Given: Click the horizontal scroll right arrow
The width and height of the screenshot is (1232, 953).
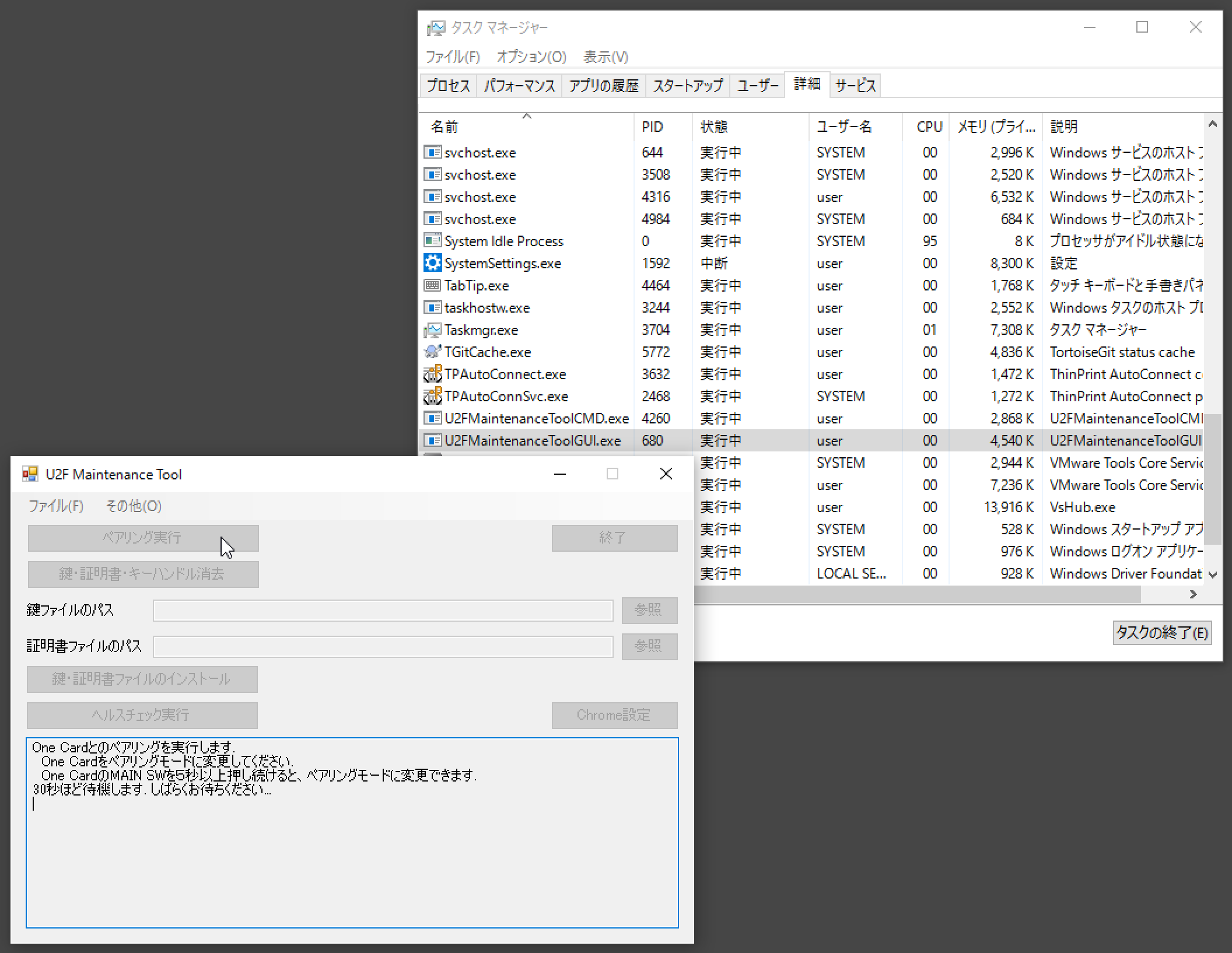Looking at the screenshot, I should [x=1193, y=594].
